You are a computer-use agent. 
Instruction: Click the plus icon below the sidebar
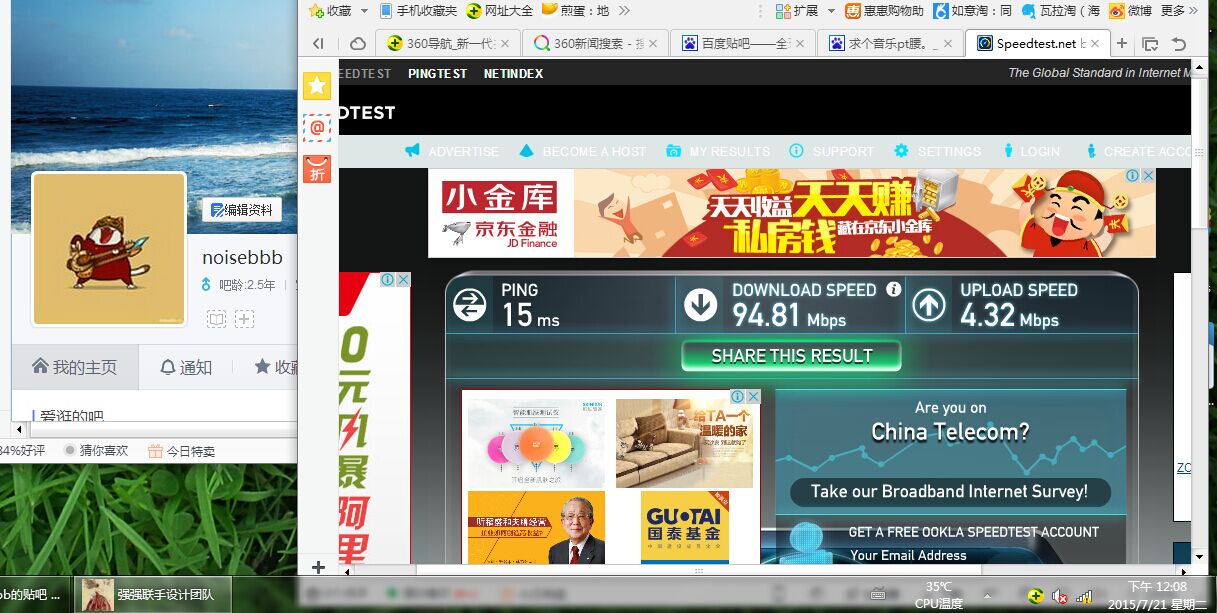[x=318, y=567]
